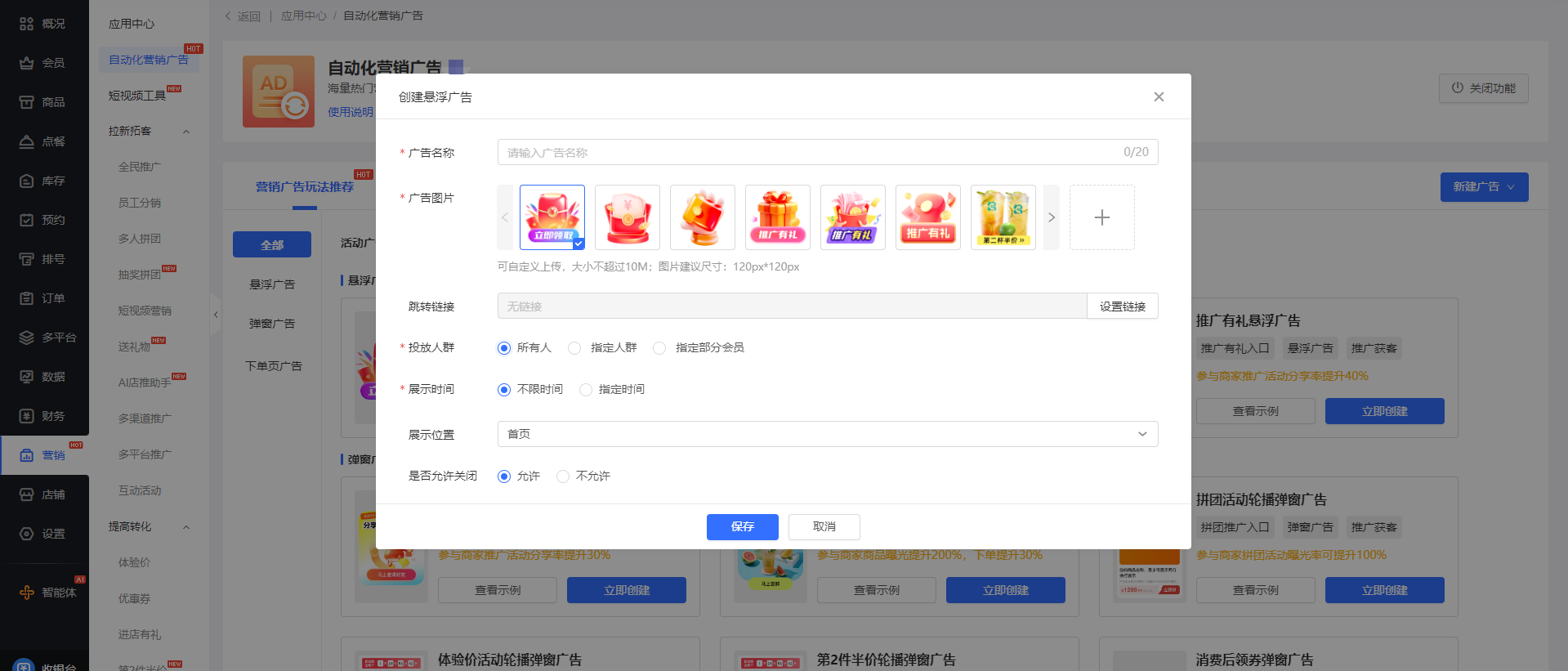Click the plus icon to upload ad image

point(1101,217)
